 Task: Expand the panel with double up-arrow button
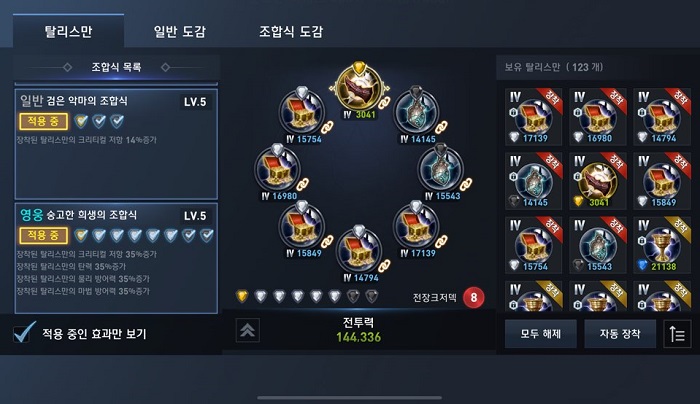pos(247,331)
